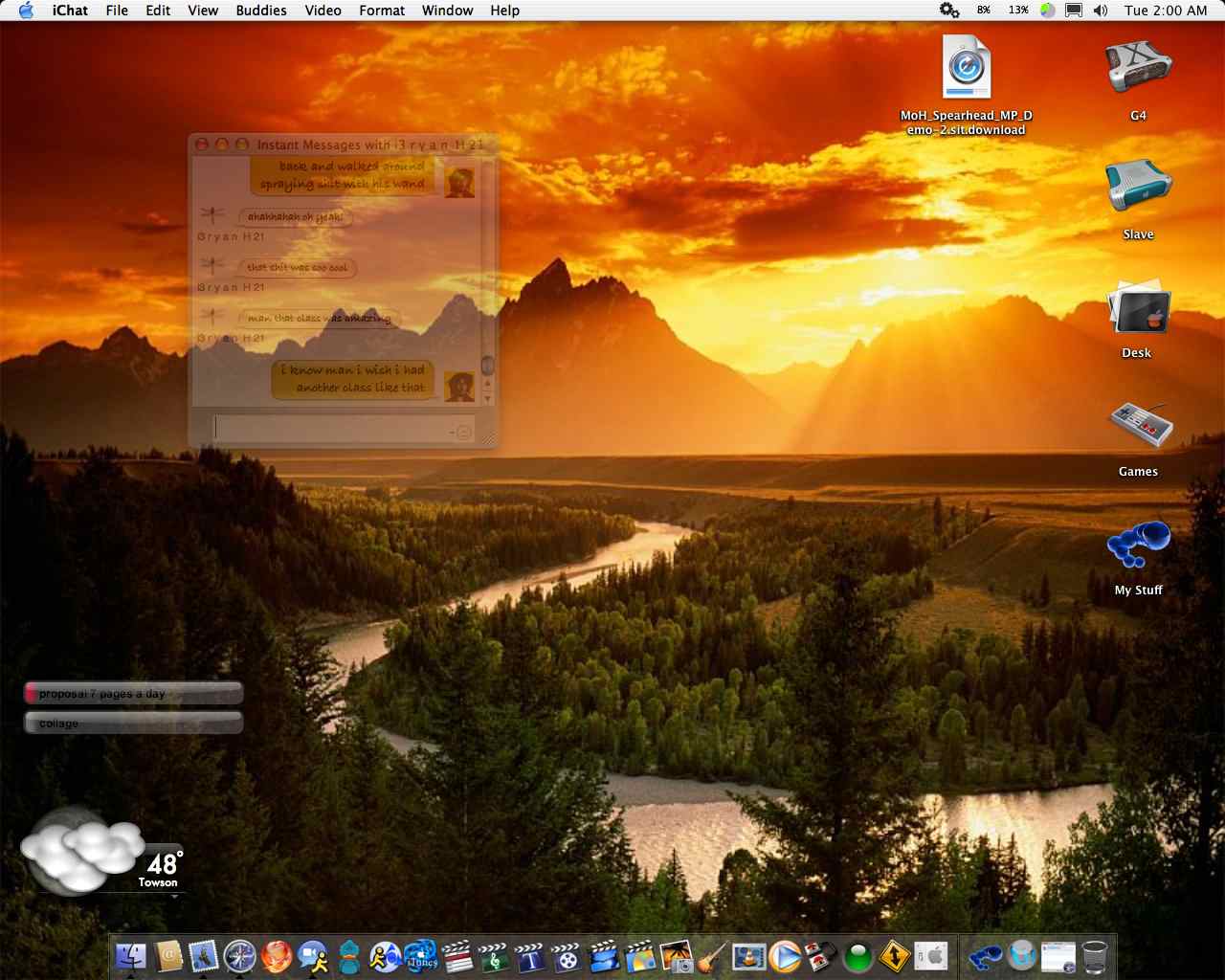Open the Edit menu
This screenshot has height=980, width=1225.
point(158,11)
